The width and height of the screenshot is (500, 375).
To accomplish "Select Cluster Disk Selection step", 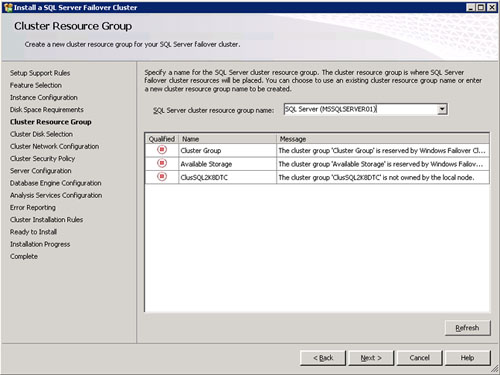I will [41, 134].
